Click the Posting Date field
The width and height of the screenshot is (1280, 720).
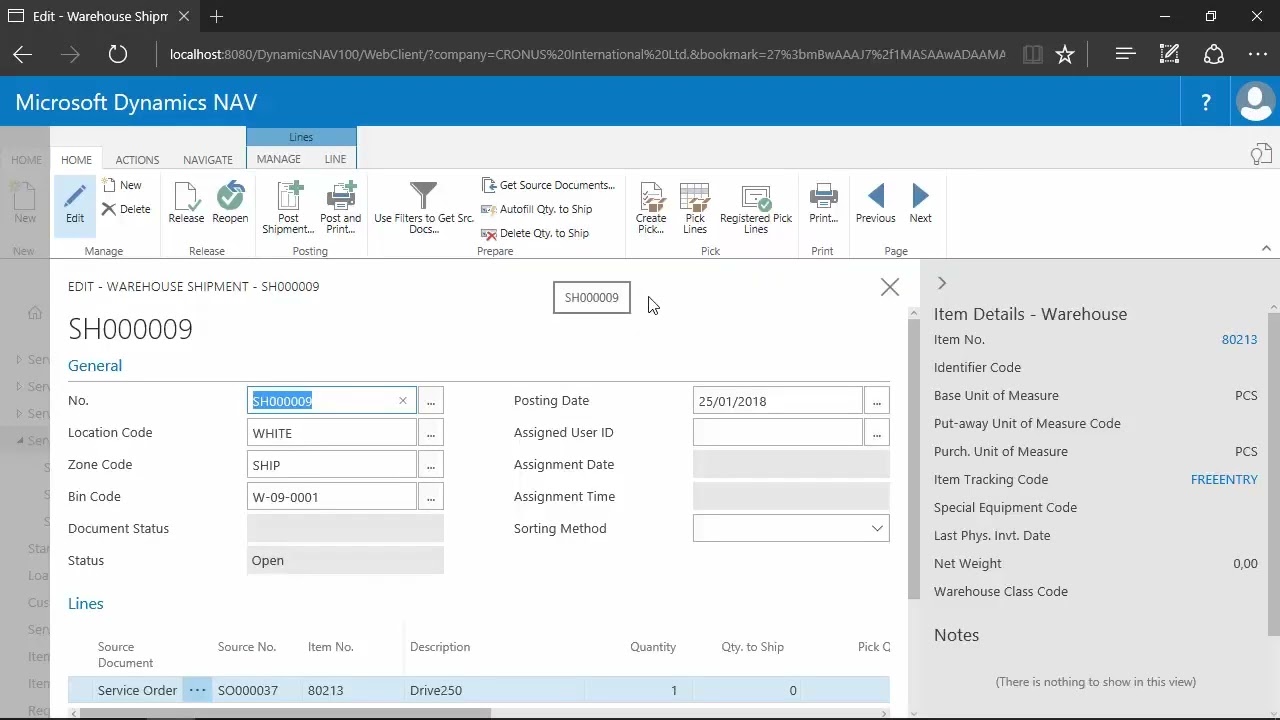click(778, 401)
